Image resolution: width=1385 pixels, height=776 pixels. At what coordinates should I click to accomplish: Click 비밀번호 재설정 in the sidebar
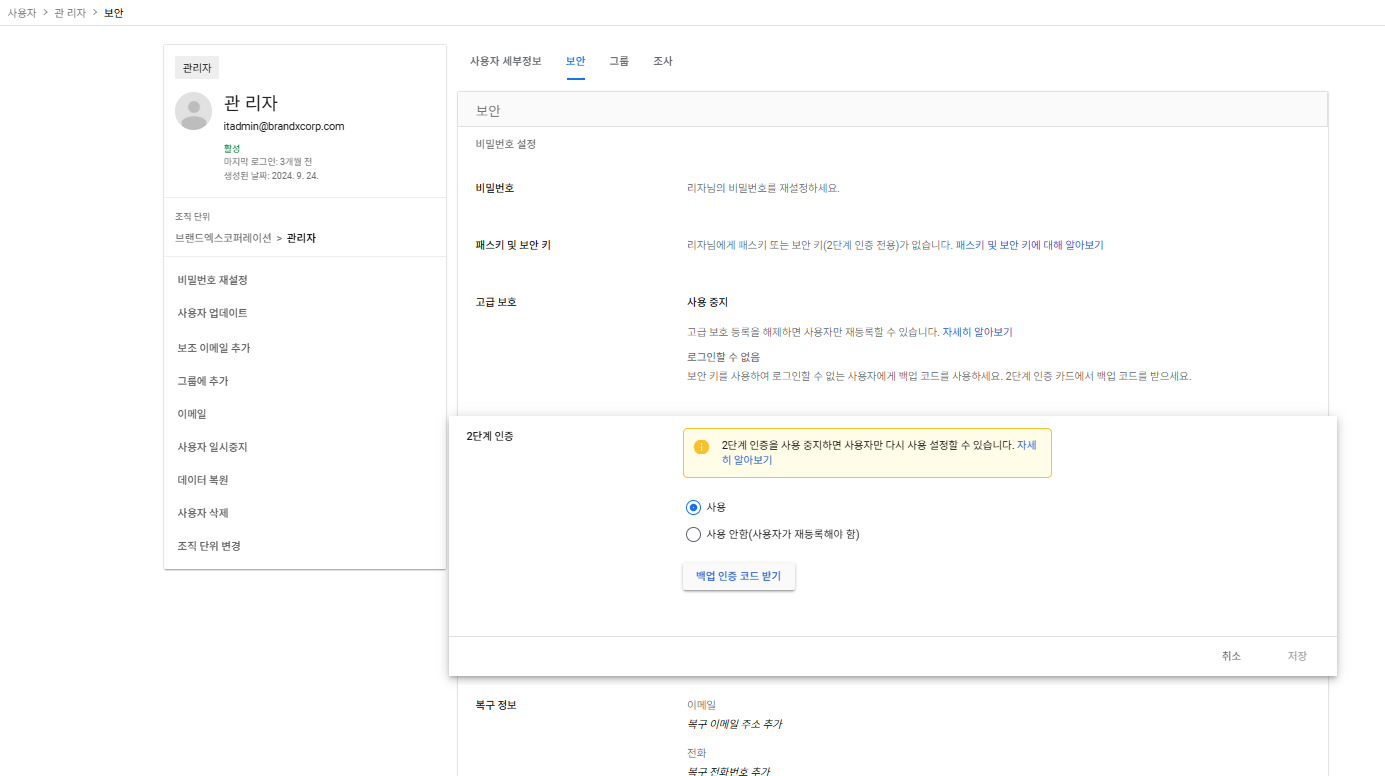pyautogui.click(x=212, y=280)
